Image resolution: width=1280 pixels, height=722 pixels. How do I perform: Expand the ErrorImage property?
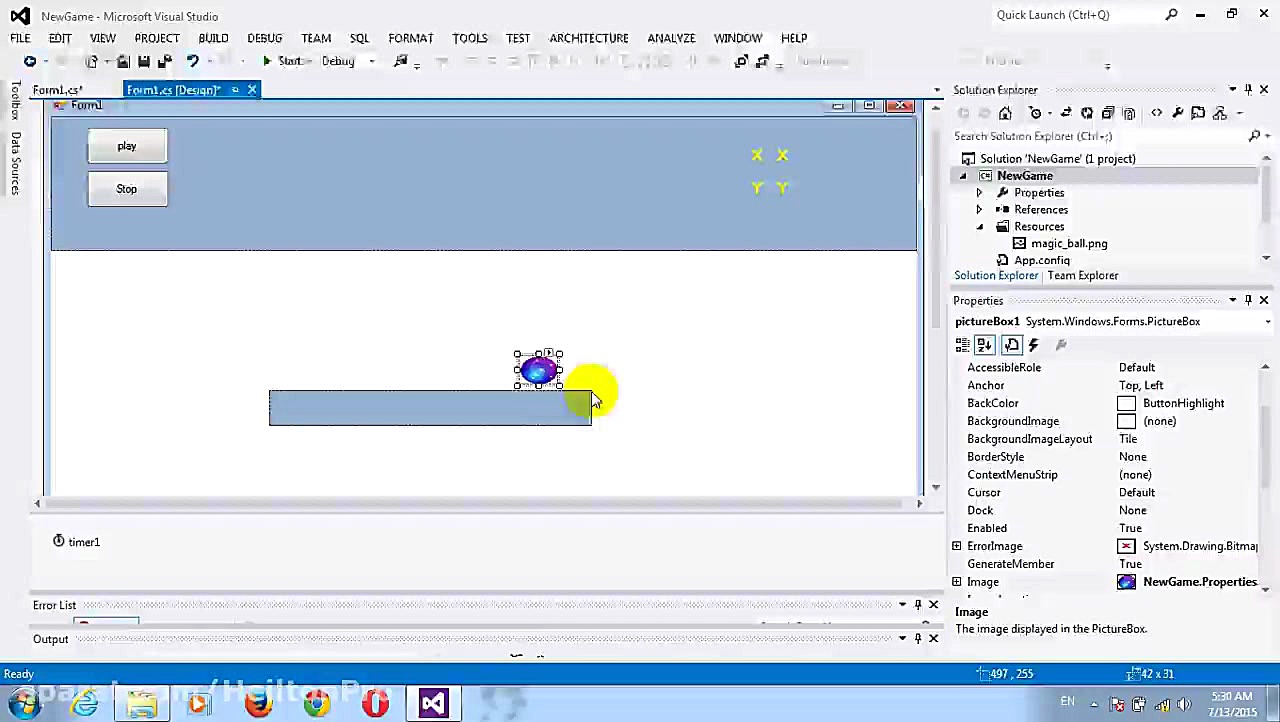pos(957,546)
